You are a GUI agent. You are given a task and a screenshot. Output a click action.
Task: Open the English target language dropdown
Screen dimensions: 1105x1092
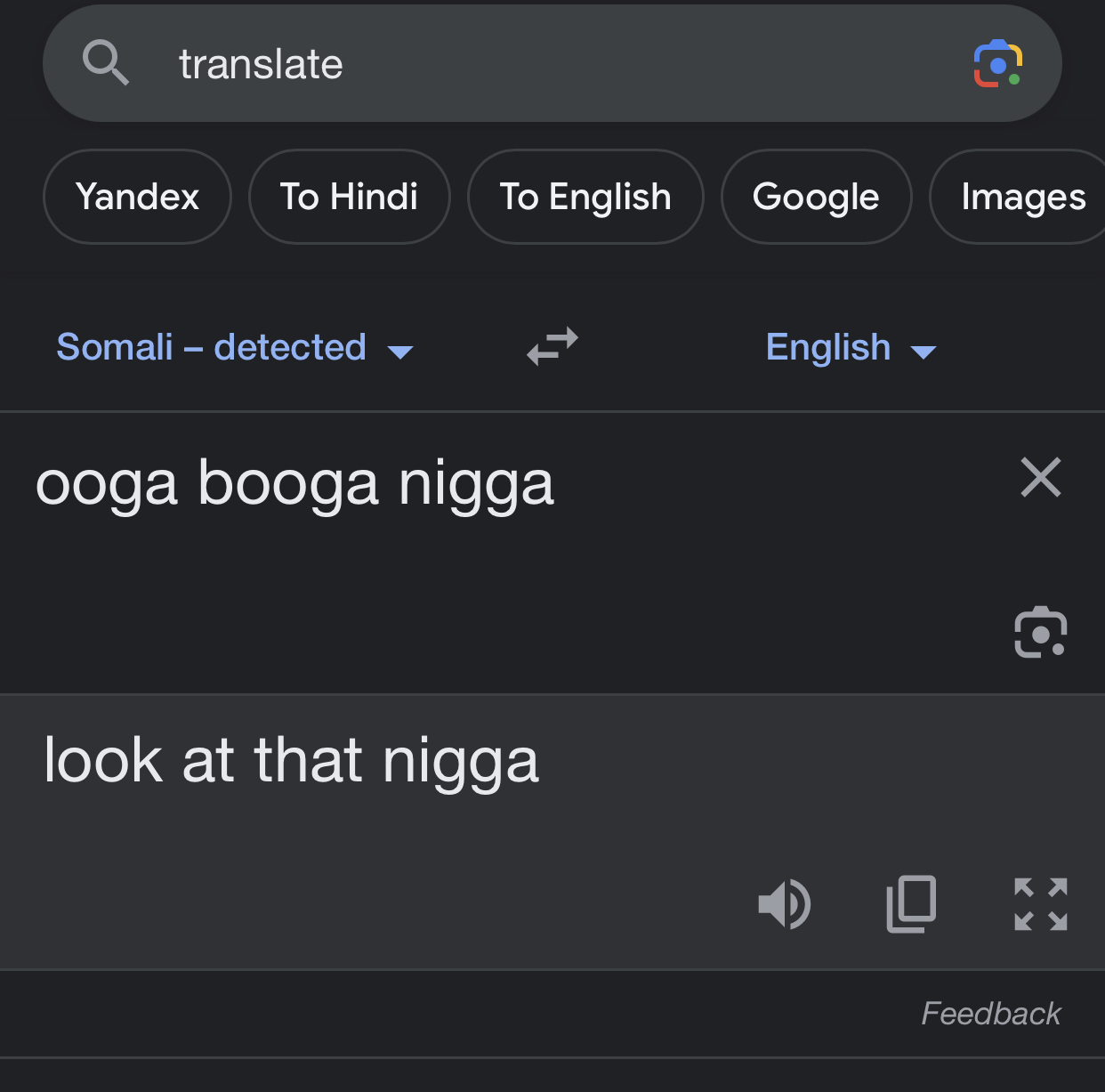click(851, 347)
